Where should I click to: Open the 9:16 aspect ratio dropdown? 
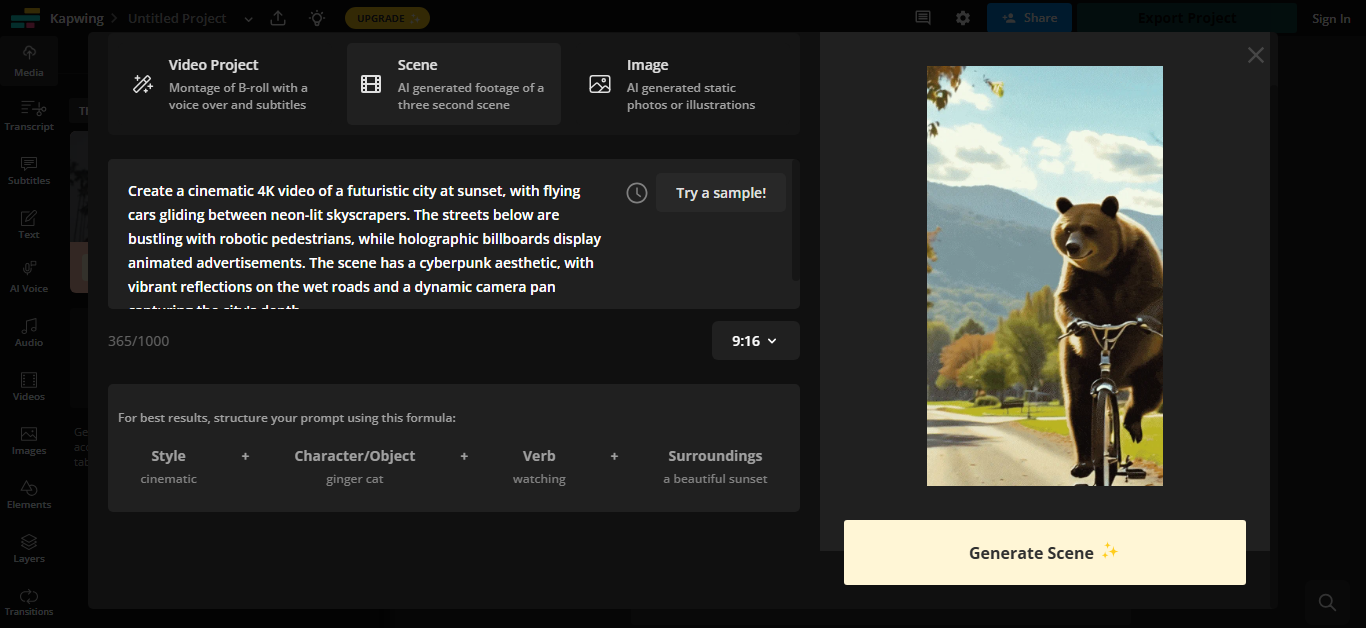coord(756,341)
